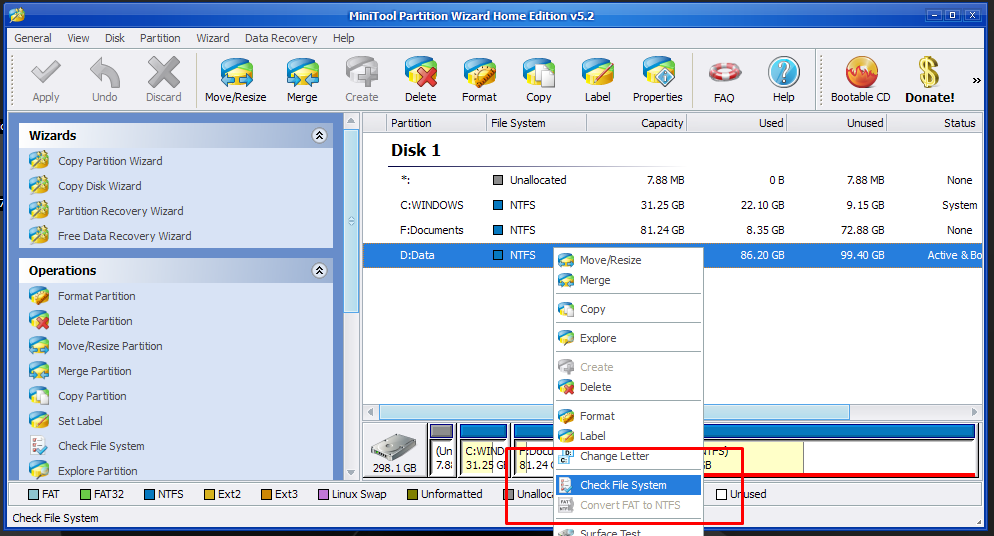Select the C:WINDOWS partition row

(673, 205)
